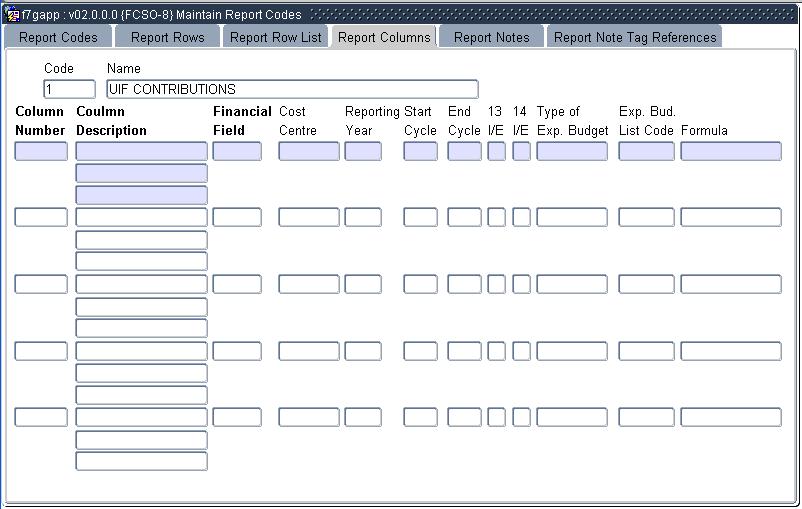Go to the Report Notes tab

[491, 37]
